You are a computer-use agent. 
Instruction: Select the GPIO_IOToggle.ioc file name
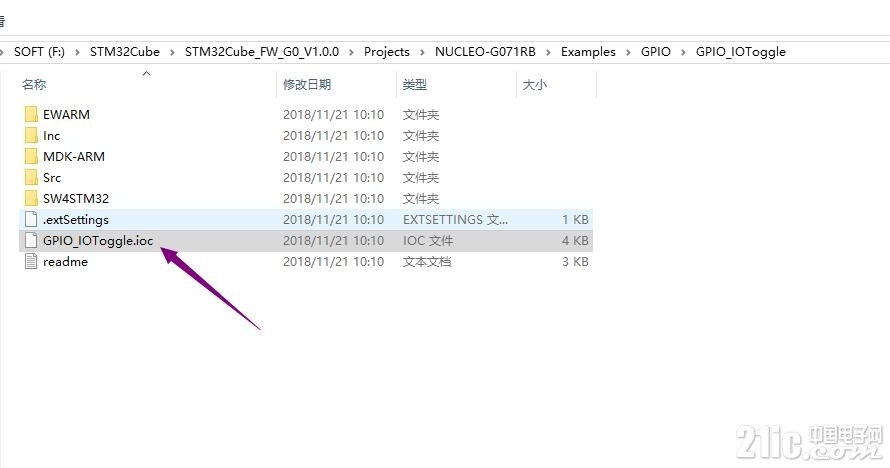pyautogui.click(x=98, y=241)
